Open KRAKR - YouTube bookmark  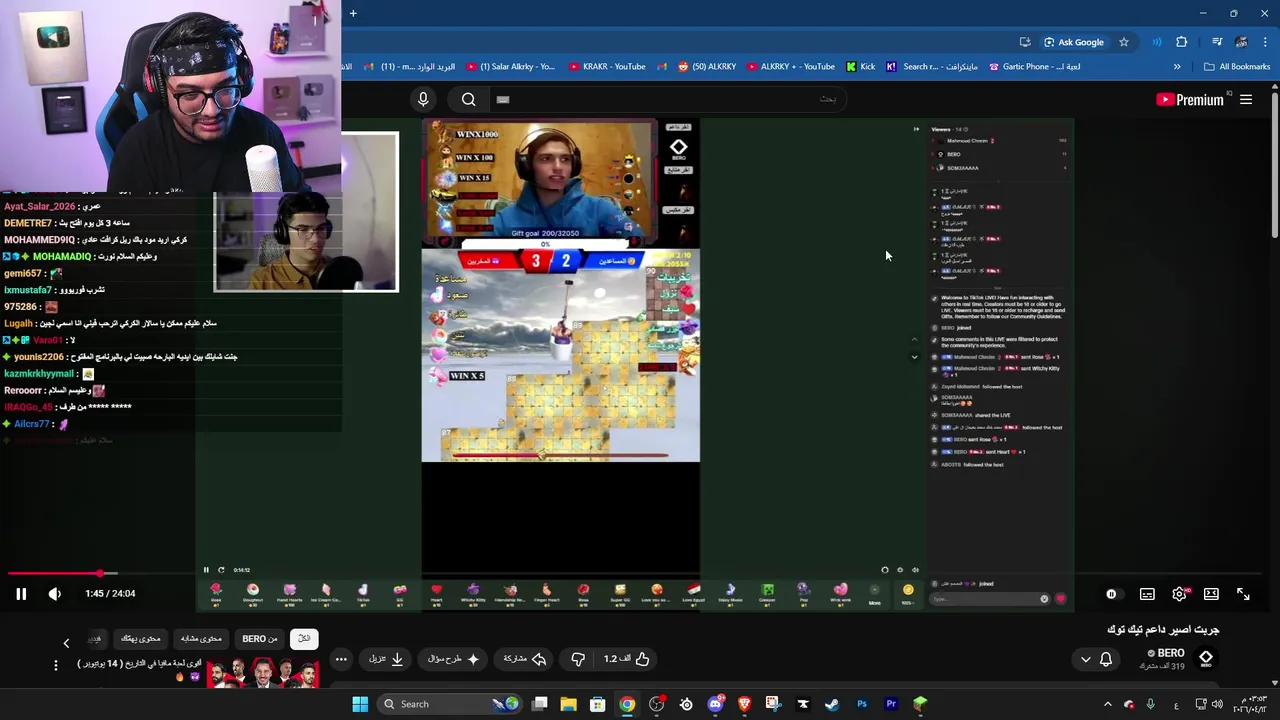coord(608,67)
